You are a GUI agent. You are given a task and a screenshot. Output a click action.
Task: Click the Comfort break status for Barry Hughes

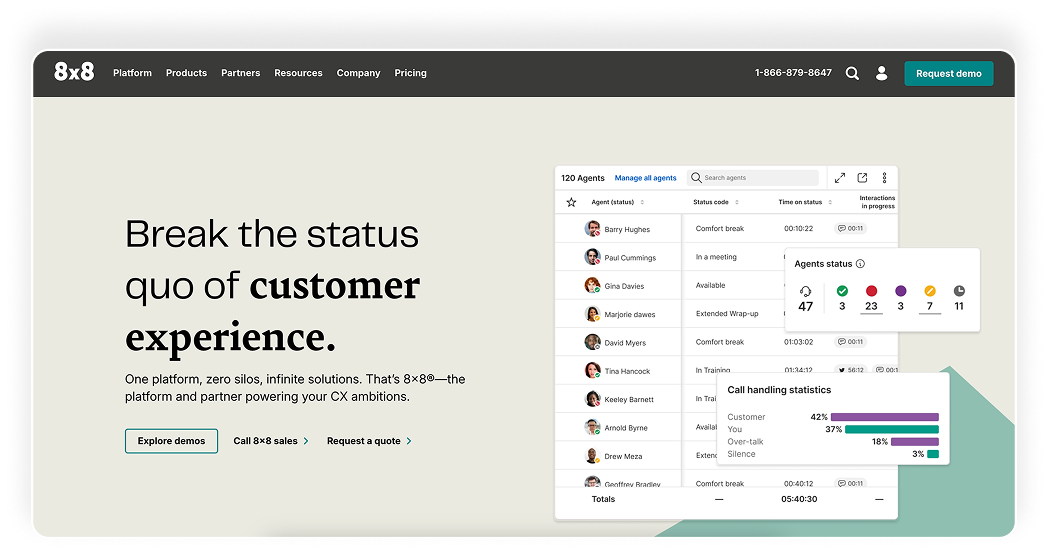[x=720, y=229]
